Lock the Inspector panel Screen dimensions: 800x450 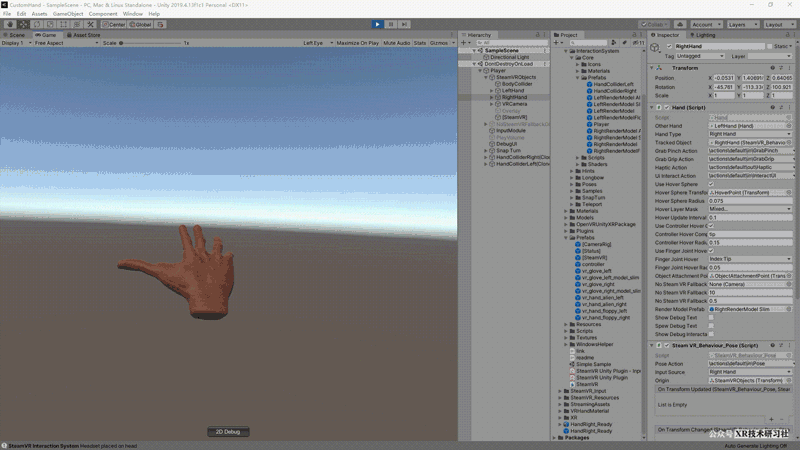[x=788, y=35]
